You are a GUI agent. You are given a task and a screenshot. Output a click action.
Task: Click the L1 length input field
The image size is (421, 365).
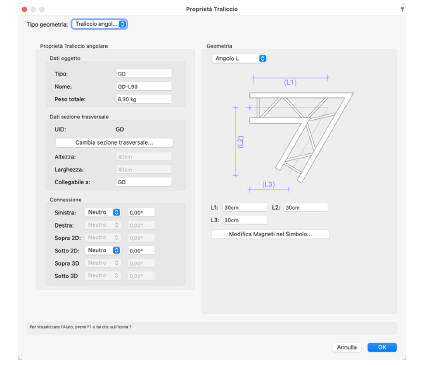click(245, 207)
